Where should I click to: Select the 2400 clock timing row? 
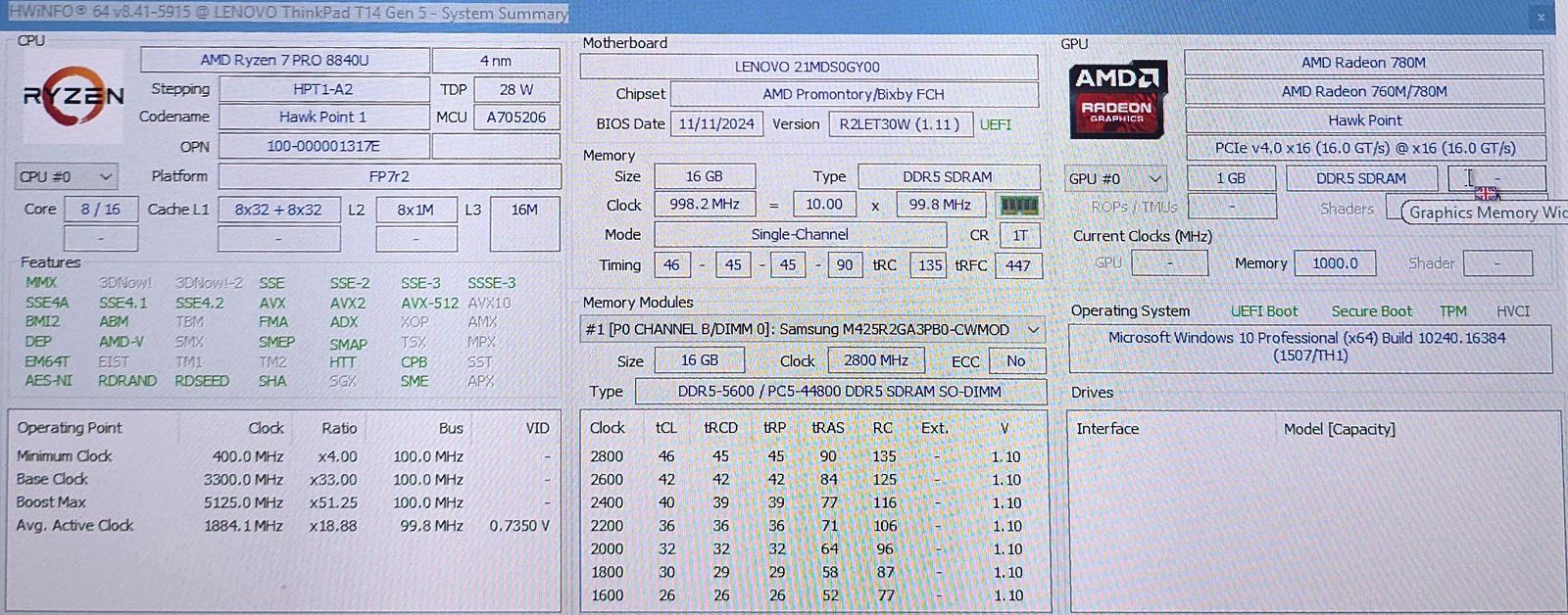(813, 502)
